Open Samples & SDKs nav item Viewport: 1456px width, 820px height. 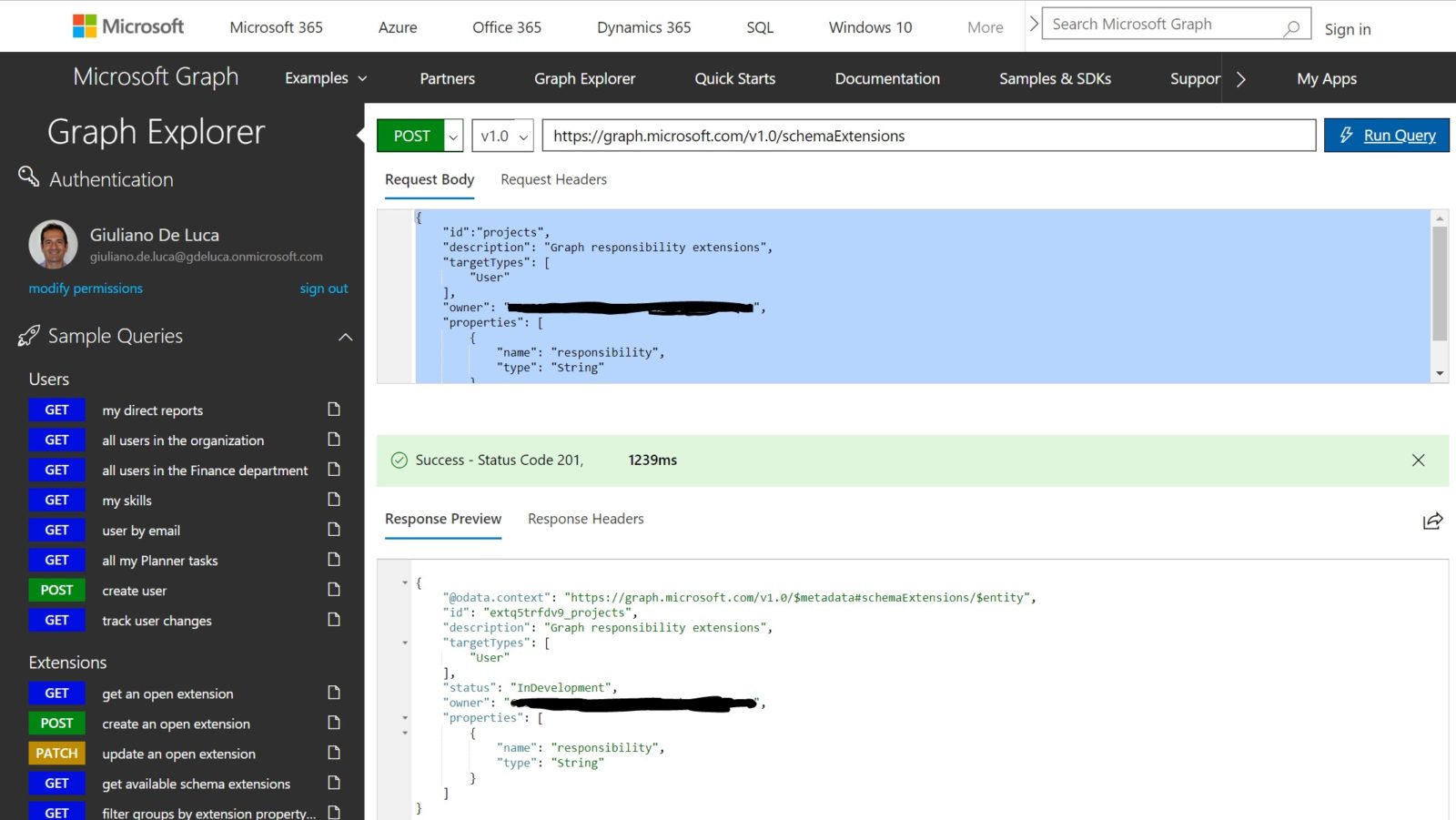point(1055,78)
